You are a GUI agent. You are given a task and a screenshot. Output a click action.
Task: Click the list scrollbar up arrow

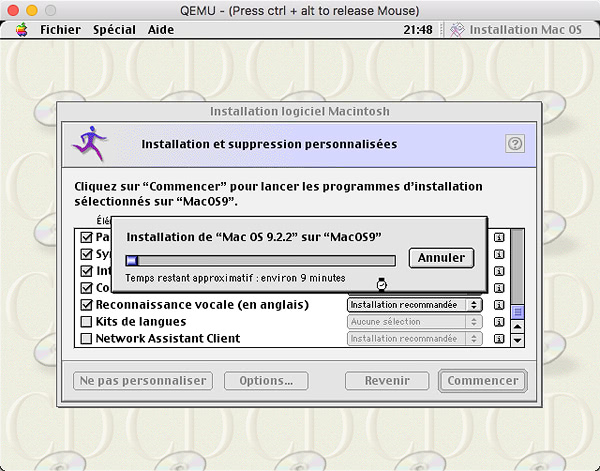[x=517, y=326]
